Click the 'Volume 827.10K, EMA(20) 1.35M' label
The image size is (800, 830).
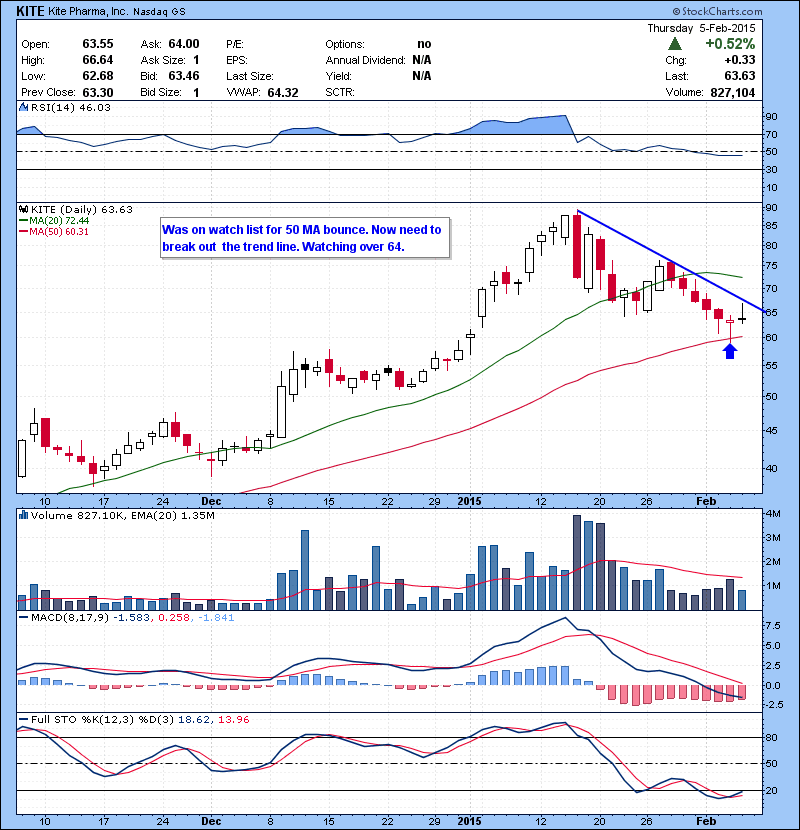(x=123, y=515)
